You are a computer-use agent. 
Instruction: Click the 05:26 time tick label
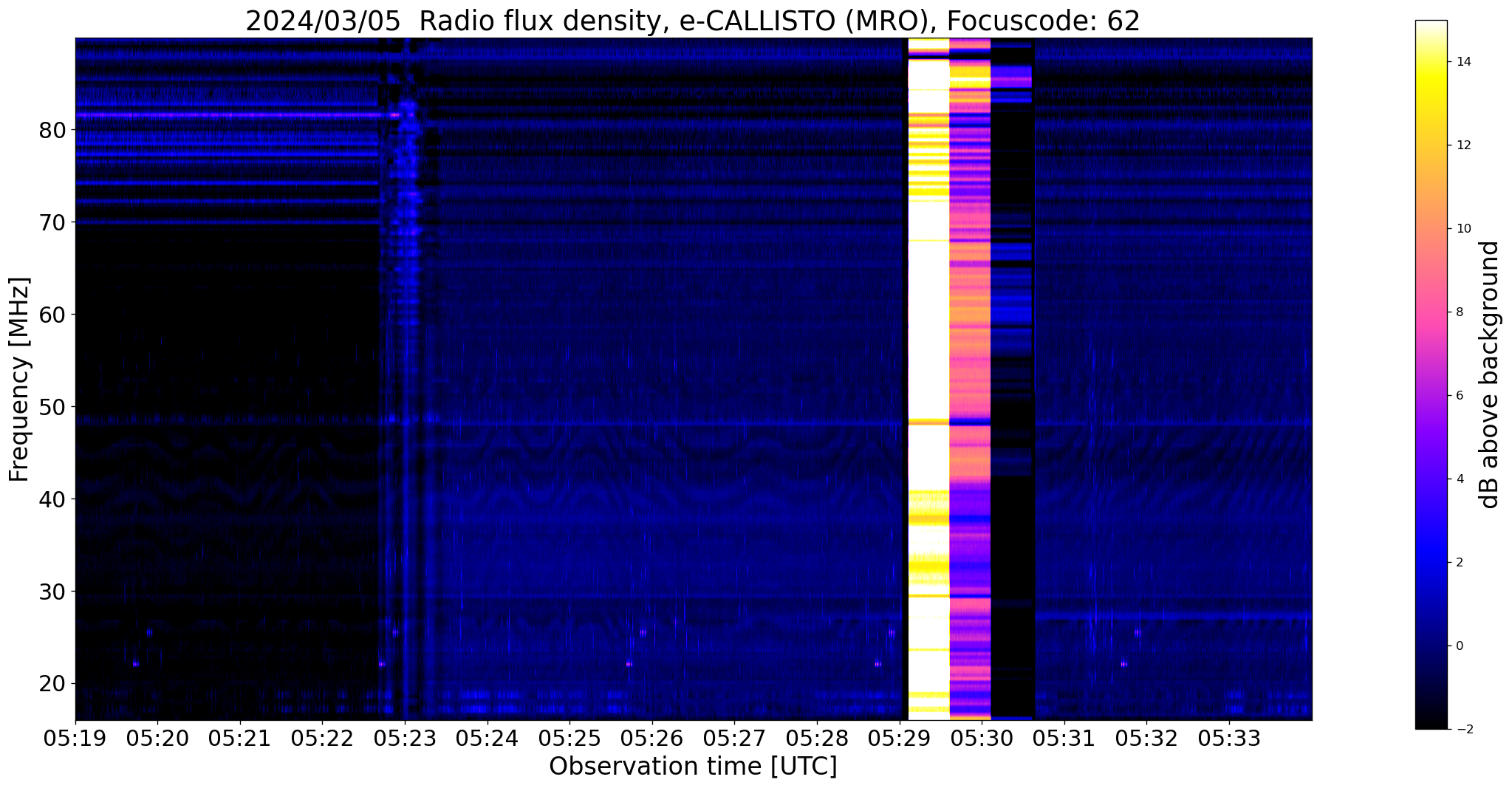coord(652,738)
